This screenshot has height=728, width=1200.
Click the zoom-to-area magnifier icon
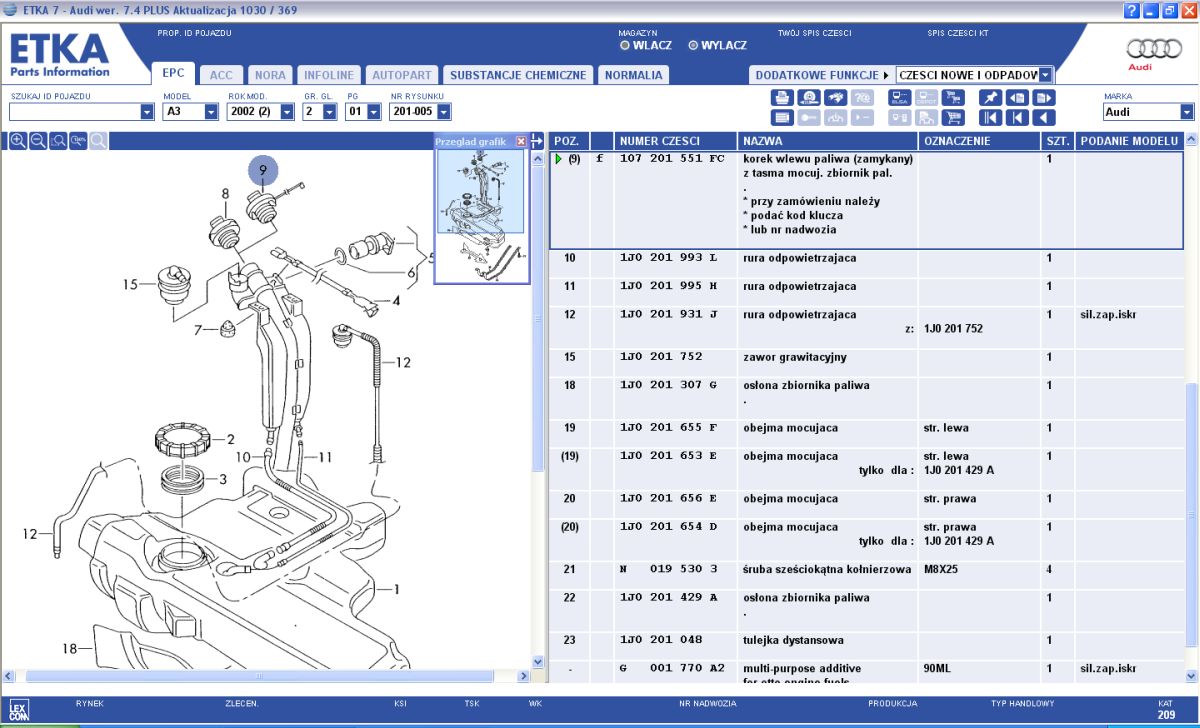[58, 141]
